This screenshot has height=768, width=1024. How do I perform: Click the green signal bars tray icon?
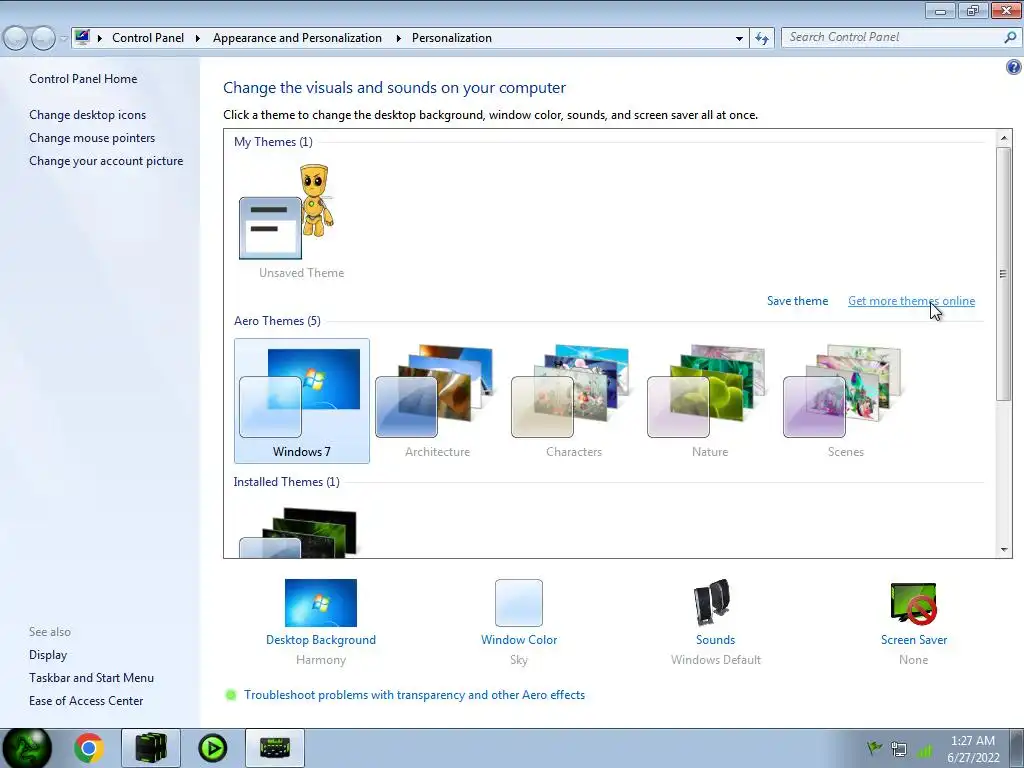pos(924,750)
